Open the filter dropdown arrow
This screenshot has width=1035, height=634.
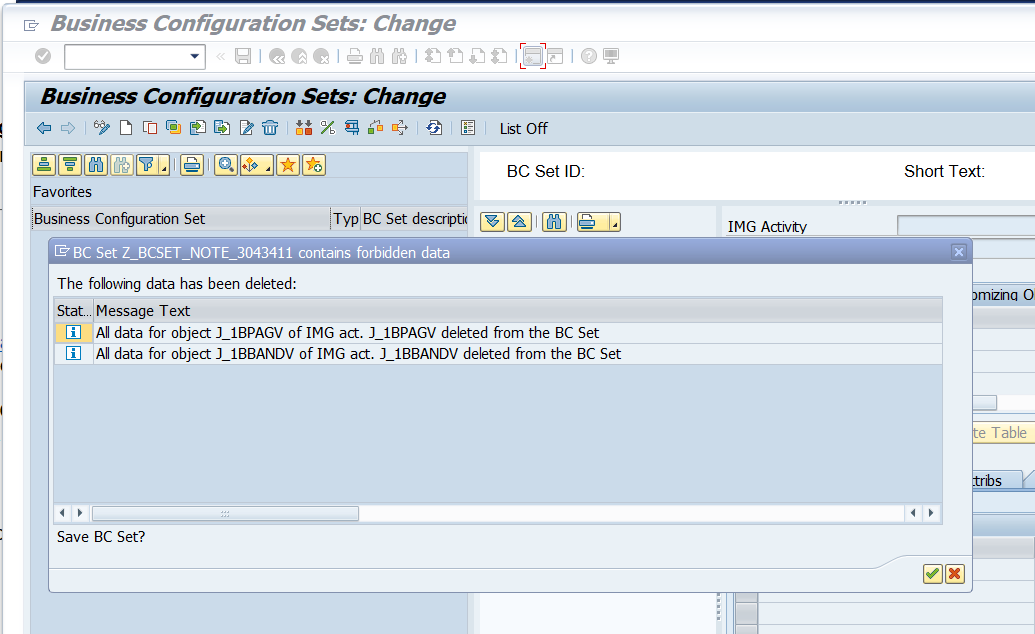[164, 165]
